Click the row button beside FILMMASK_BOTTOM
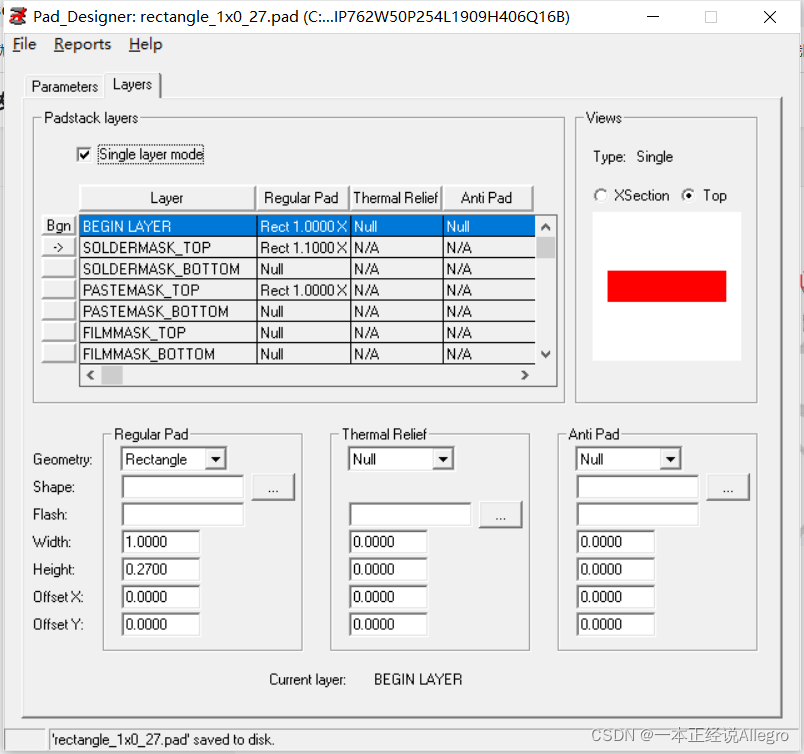Viewport: 804px width, 754px height. pos(58,353)
